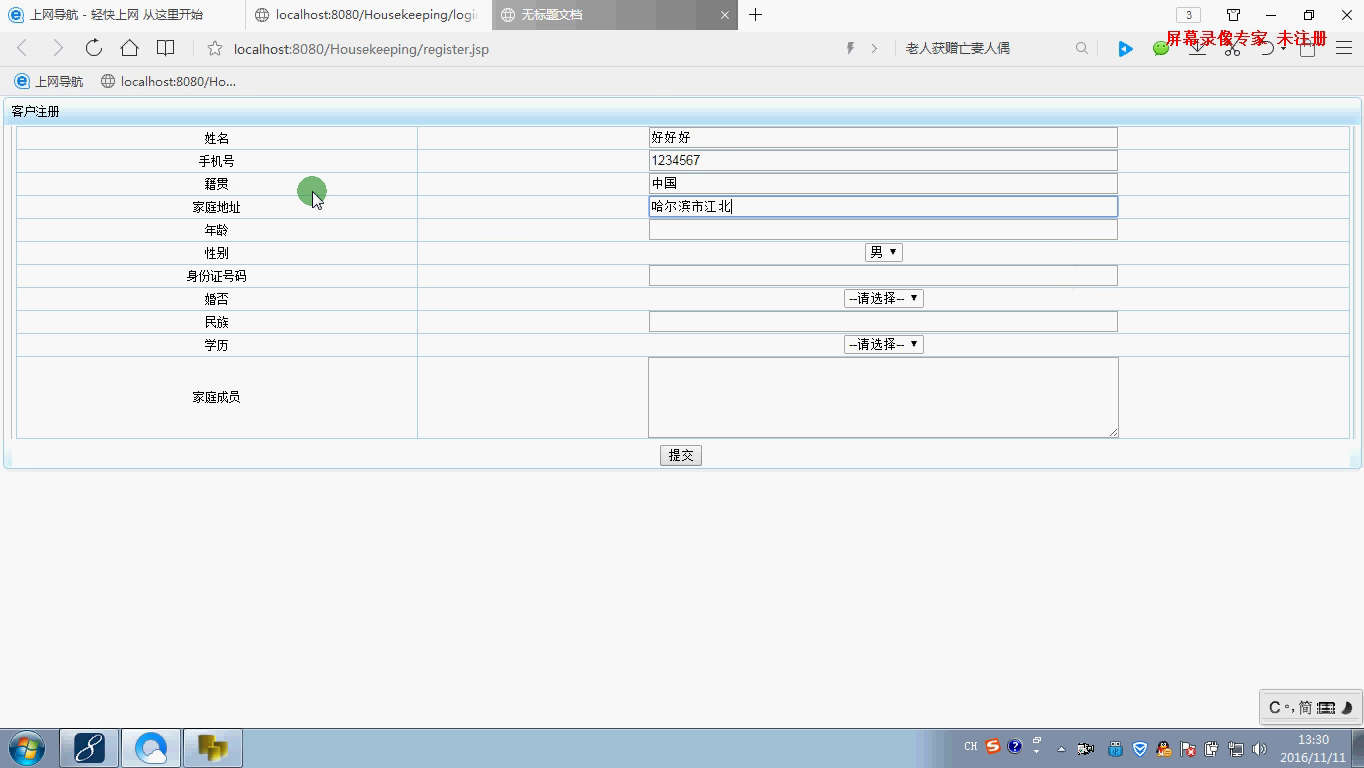Image resolution: width=1364 pixels, height=768 pixels.
Task: Click the tab count box showing 3
Action: (x=1188, y=15)
